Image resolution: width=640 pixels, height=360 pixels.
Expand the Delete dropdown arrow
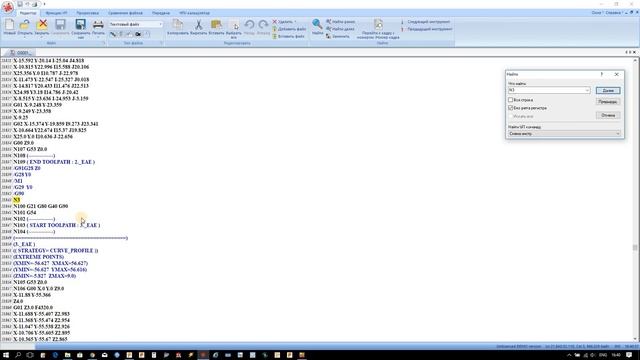pyautogui.click(x=295, y=22)
